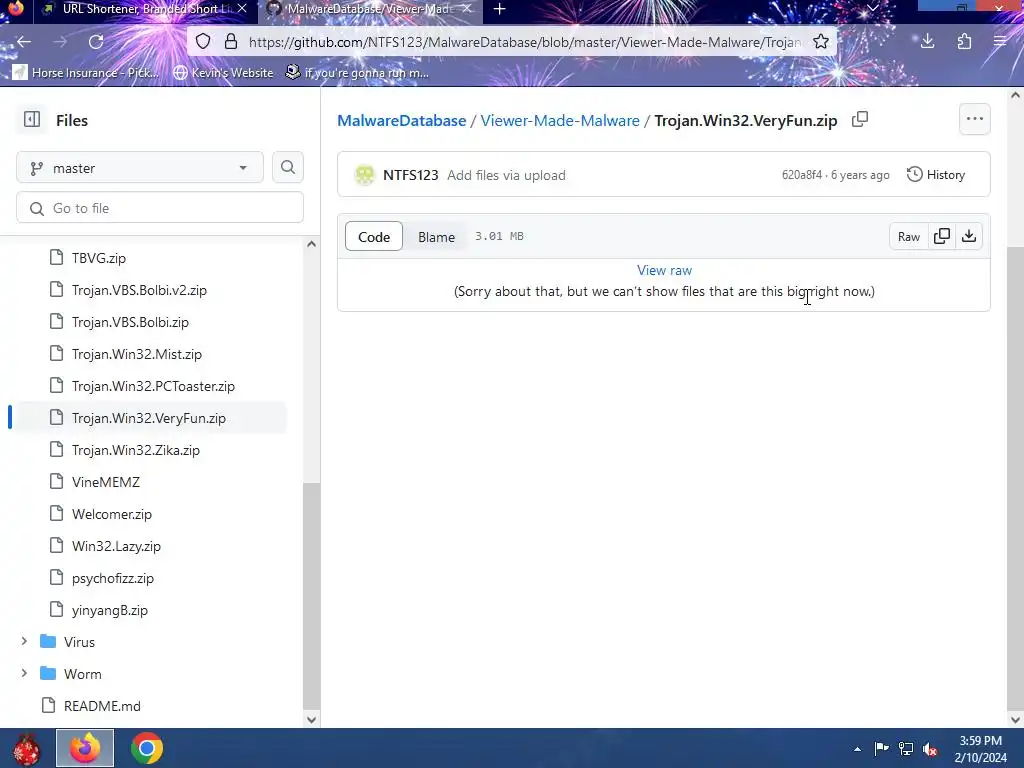Screen dimensions: 1024x768
Task: Open the extensions puzzle icon
Action: 964,42
